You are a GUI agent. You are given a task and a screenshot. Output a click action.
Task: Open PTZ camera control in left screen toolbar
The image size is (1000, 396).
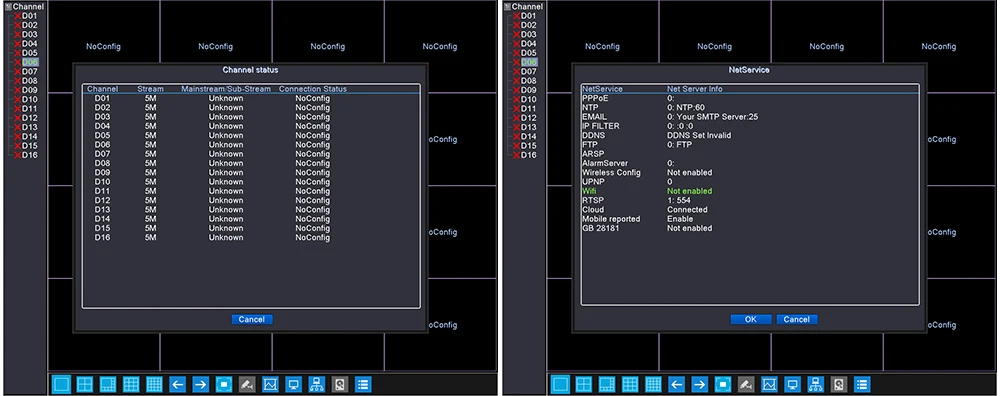[x=247, y=385]
